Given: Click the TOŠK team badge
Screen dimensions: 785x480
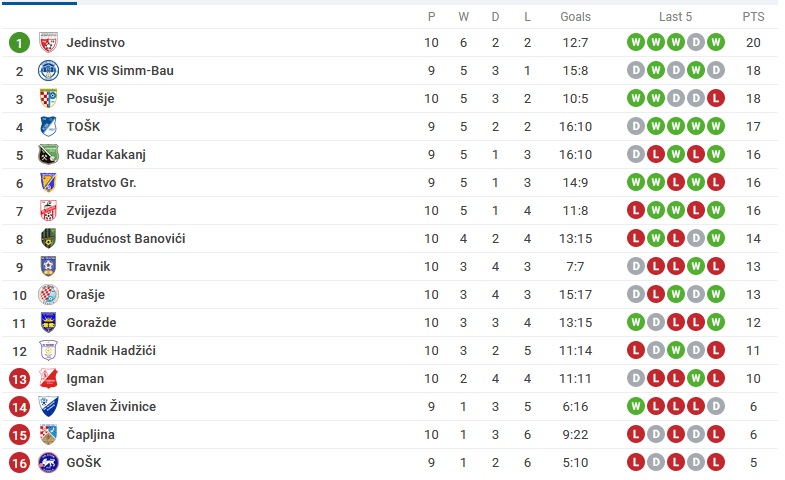Looking at the screenshot, I should (49, 127).
